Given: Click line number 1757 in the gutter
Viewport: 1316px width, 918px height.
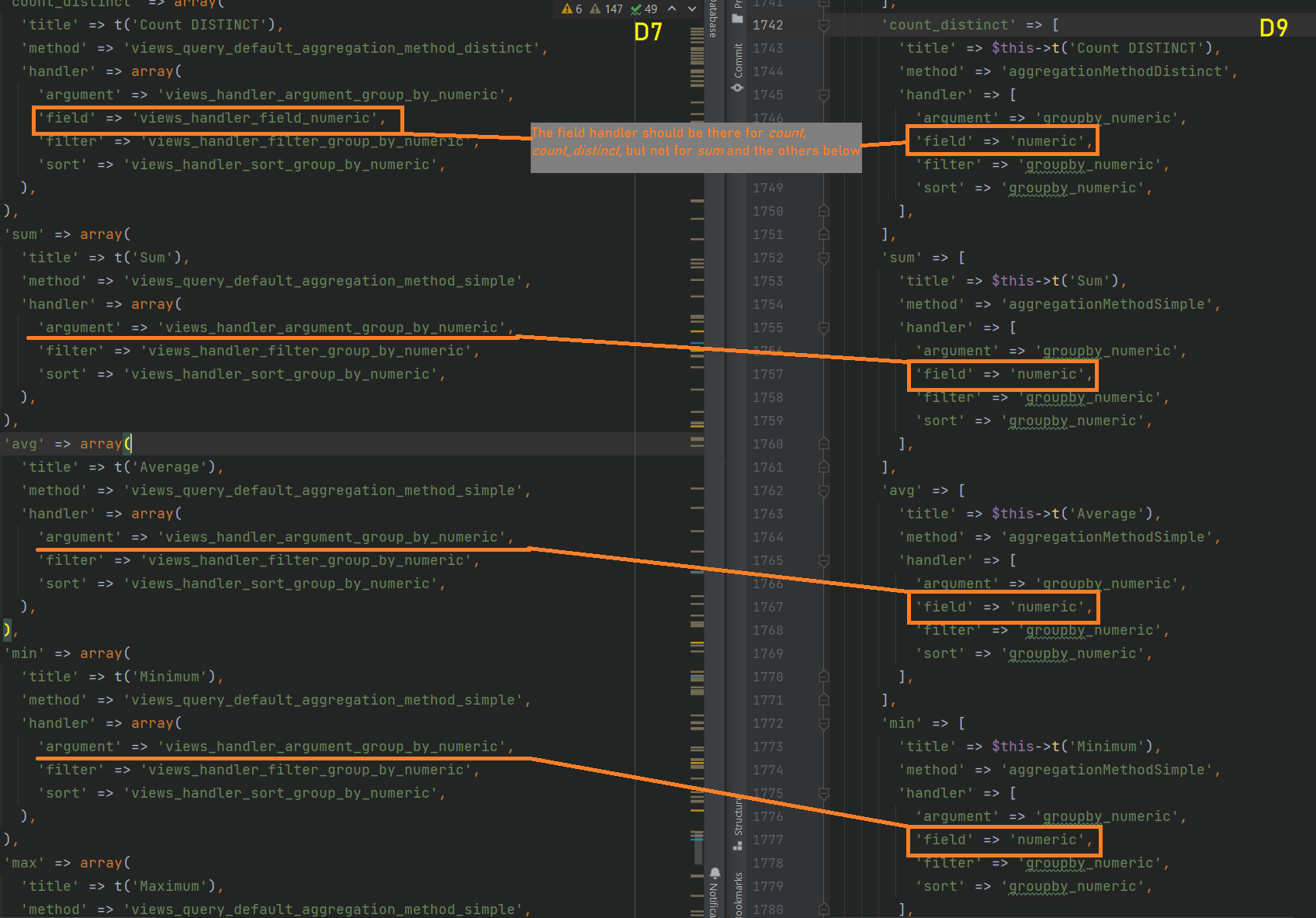Looking at the screenshot, I should (x=768, y=374).
